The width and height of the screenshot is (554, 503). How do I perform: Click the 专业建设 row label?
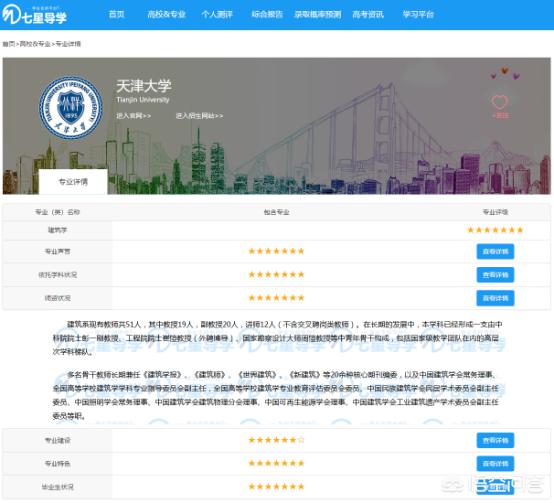(x=57, y=440)
